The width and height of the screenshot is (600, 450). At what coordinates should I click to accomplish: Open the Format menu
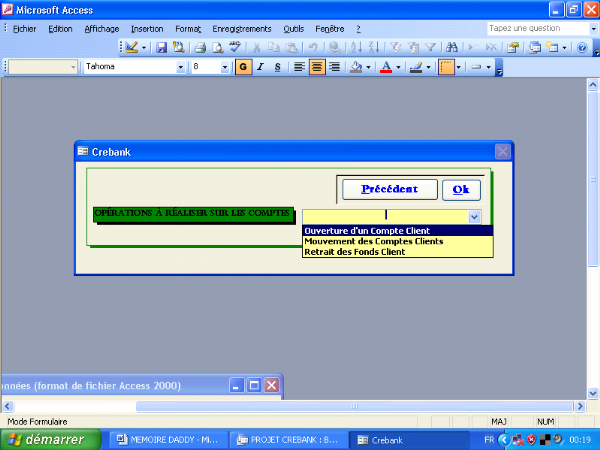click(188, 29)
